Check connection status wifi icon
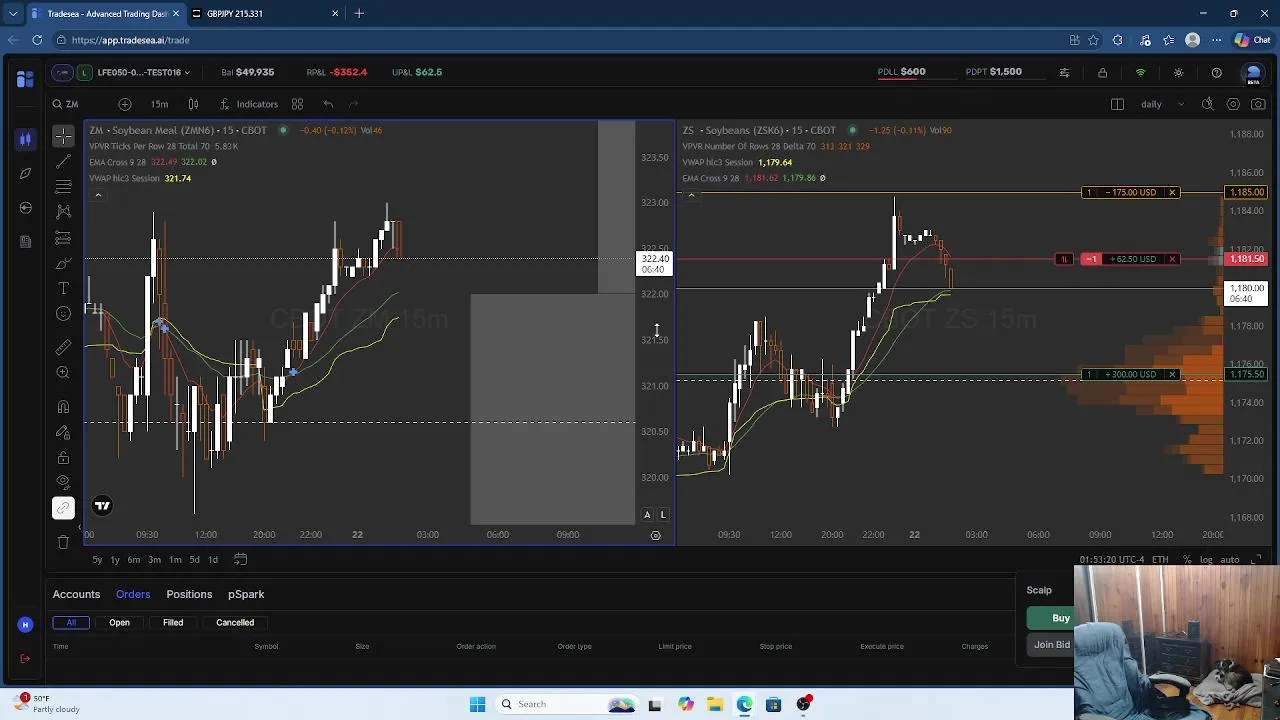Screen dimensions: 1280x720 [x=1140, y=73]
